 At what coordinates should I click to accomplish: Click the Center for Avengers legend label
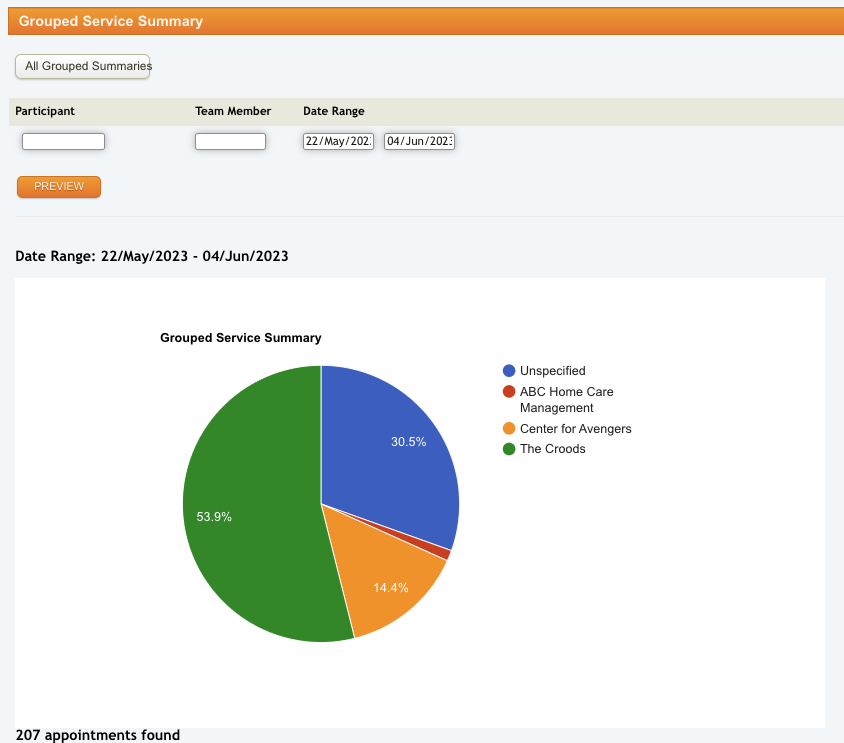pyautogui.click(x=575, y=429)
